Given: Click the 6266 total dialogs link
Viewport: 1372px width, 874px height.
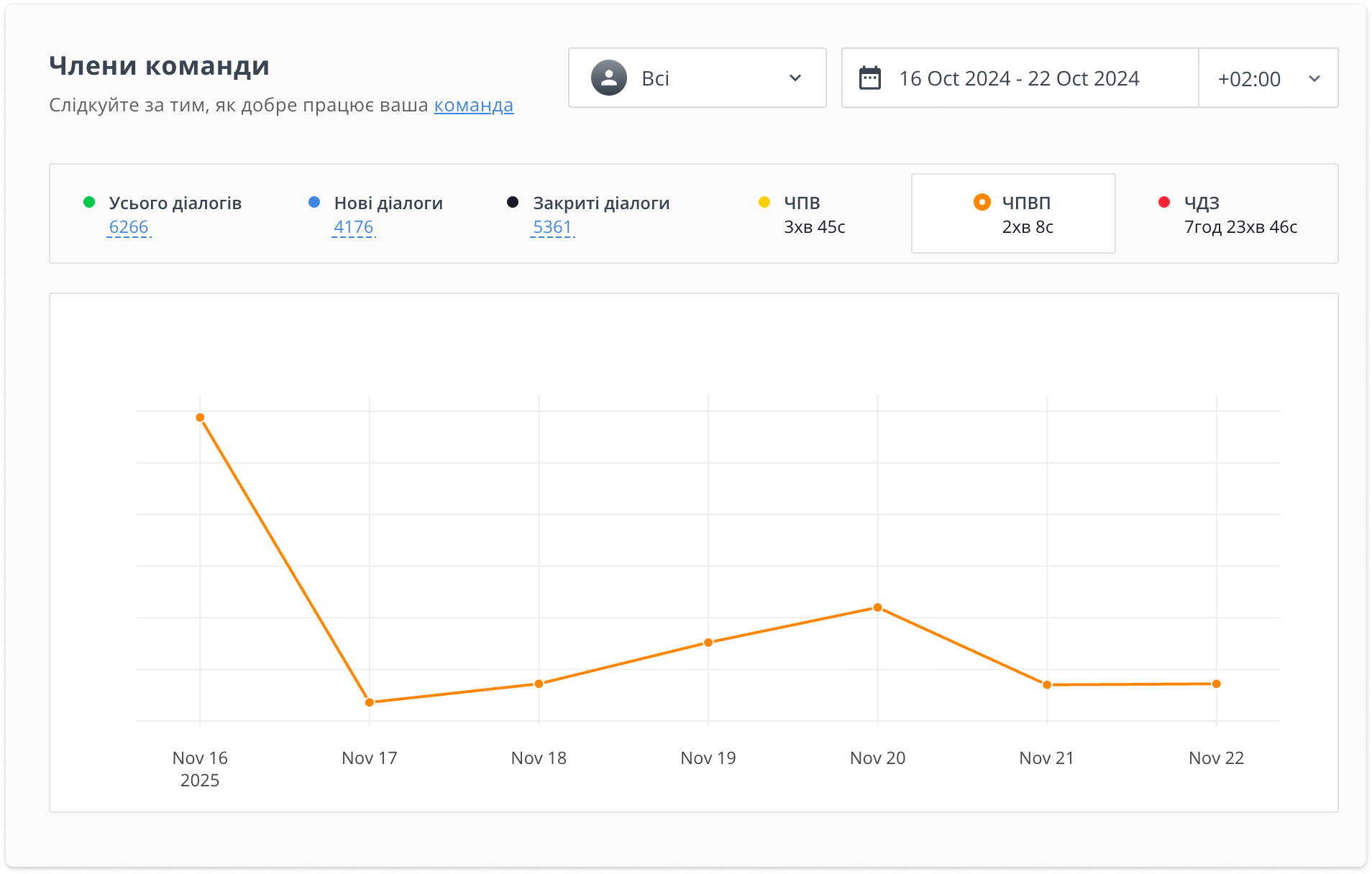Looking at the screenshot, I should click(x=129, y=227).
